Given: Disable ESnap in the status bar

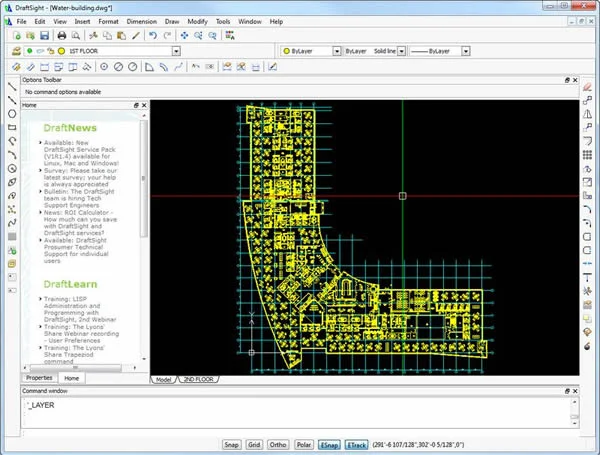Looking at the screenshot, I should point(327,442).
